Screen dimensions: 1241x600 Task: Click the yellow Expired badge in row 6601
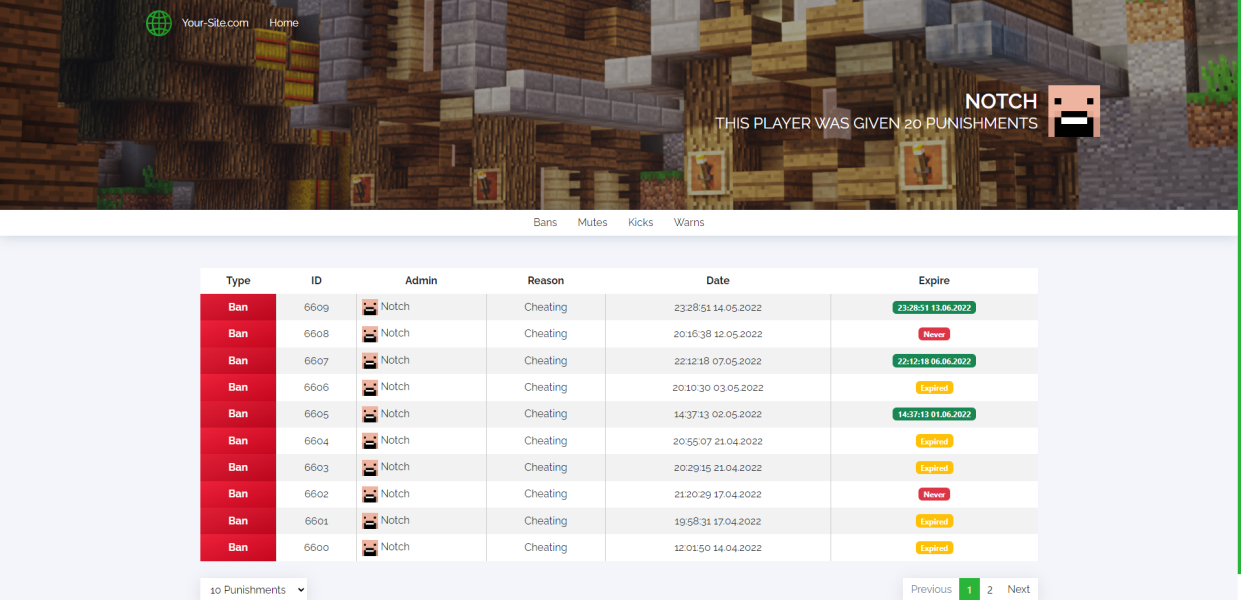point(934,521)
